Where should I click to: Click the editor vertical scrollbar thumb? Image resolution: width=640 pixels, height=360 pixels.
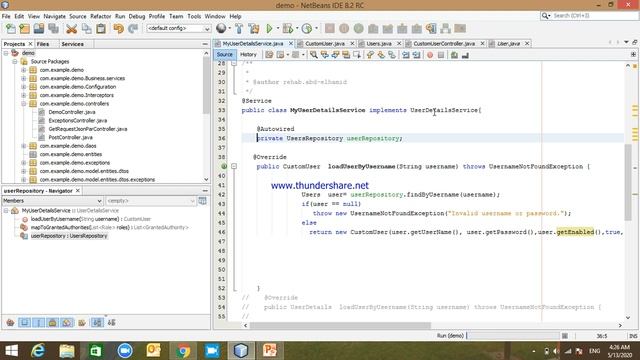click(x=628, y=182)
